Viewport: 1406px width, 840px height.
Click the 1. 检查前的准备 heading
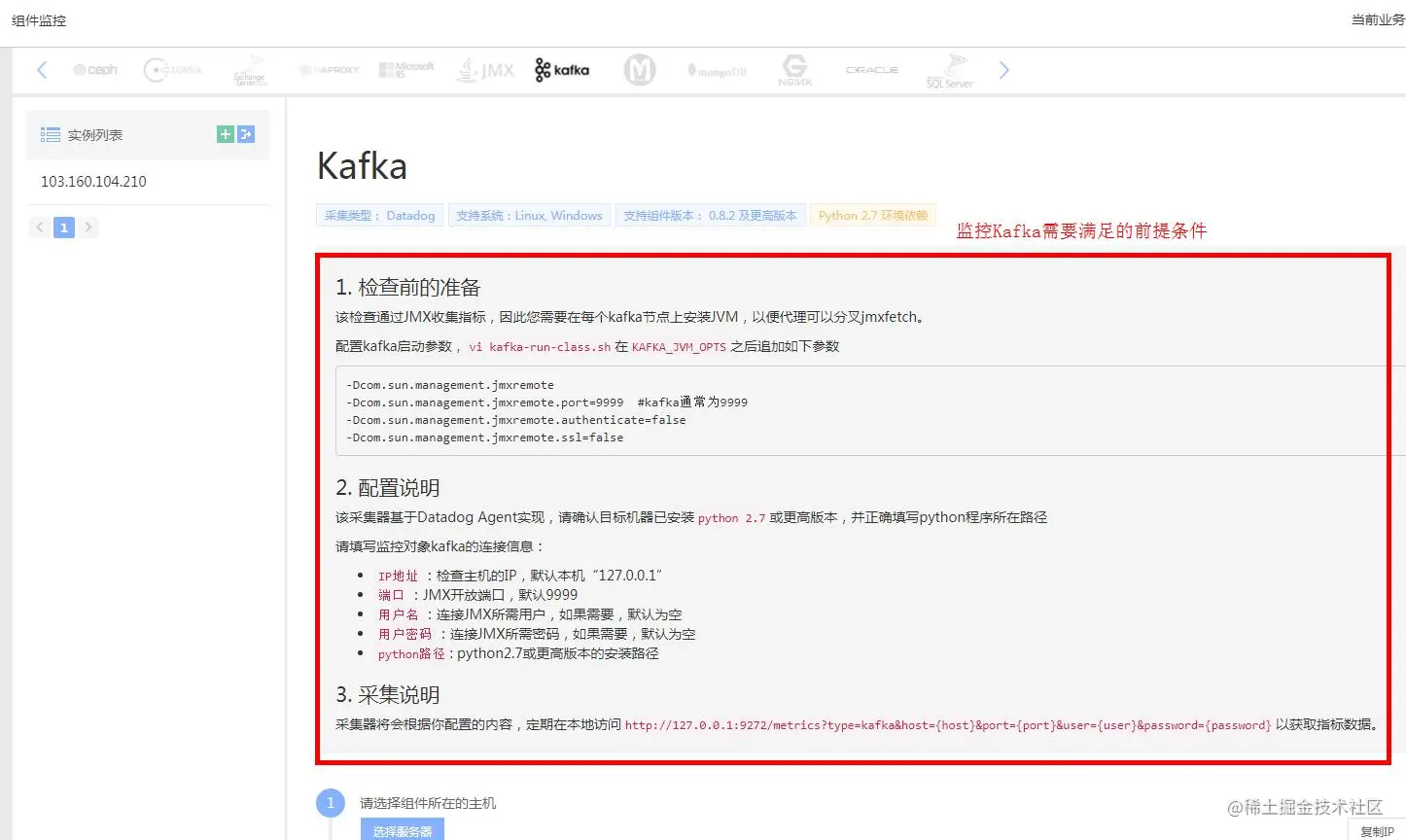coord(408,288)
